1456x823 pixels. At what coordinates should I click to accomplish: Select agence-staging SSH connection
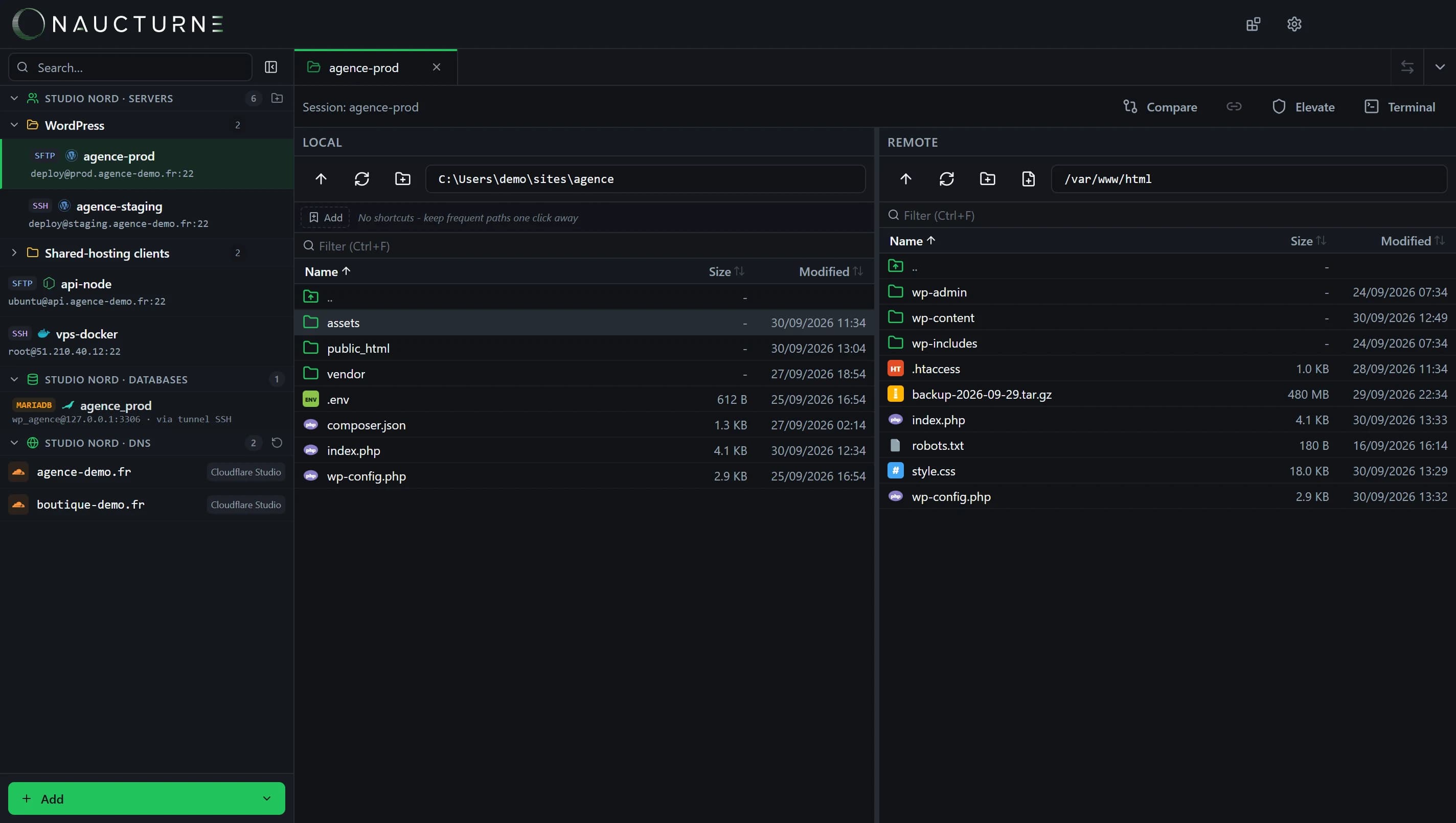click(x=147, y=214)
